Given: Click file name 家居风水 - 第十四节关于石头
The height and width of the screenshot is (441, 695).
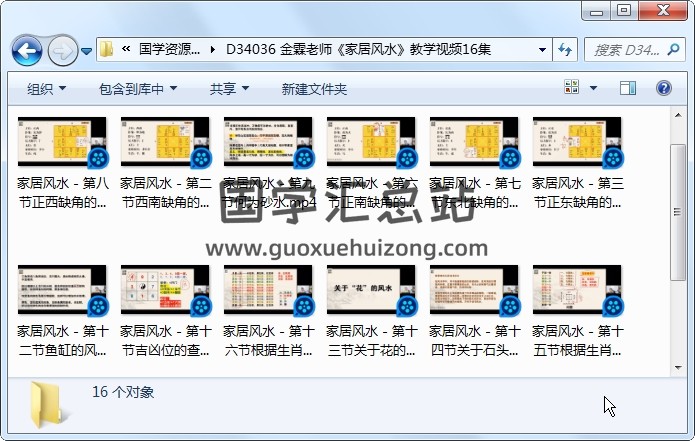Looking at the screenshot, I should pos(474,341).
